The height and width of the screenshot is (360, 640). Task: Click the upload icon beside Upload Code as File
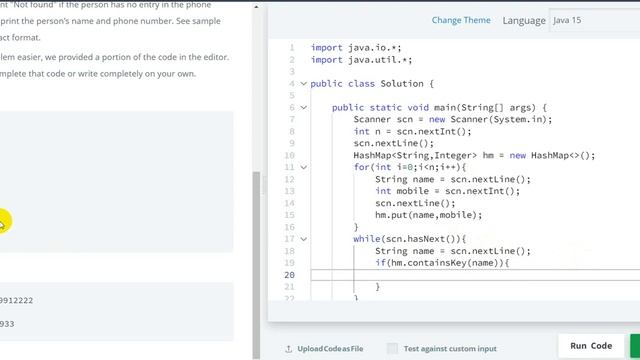(289, 349)
